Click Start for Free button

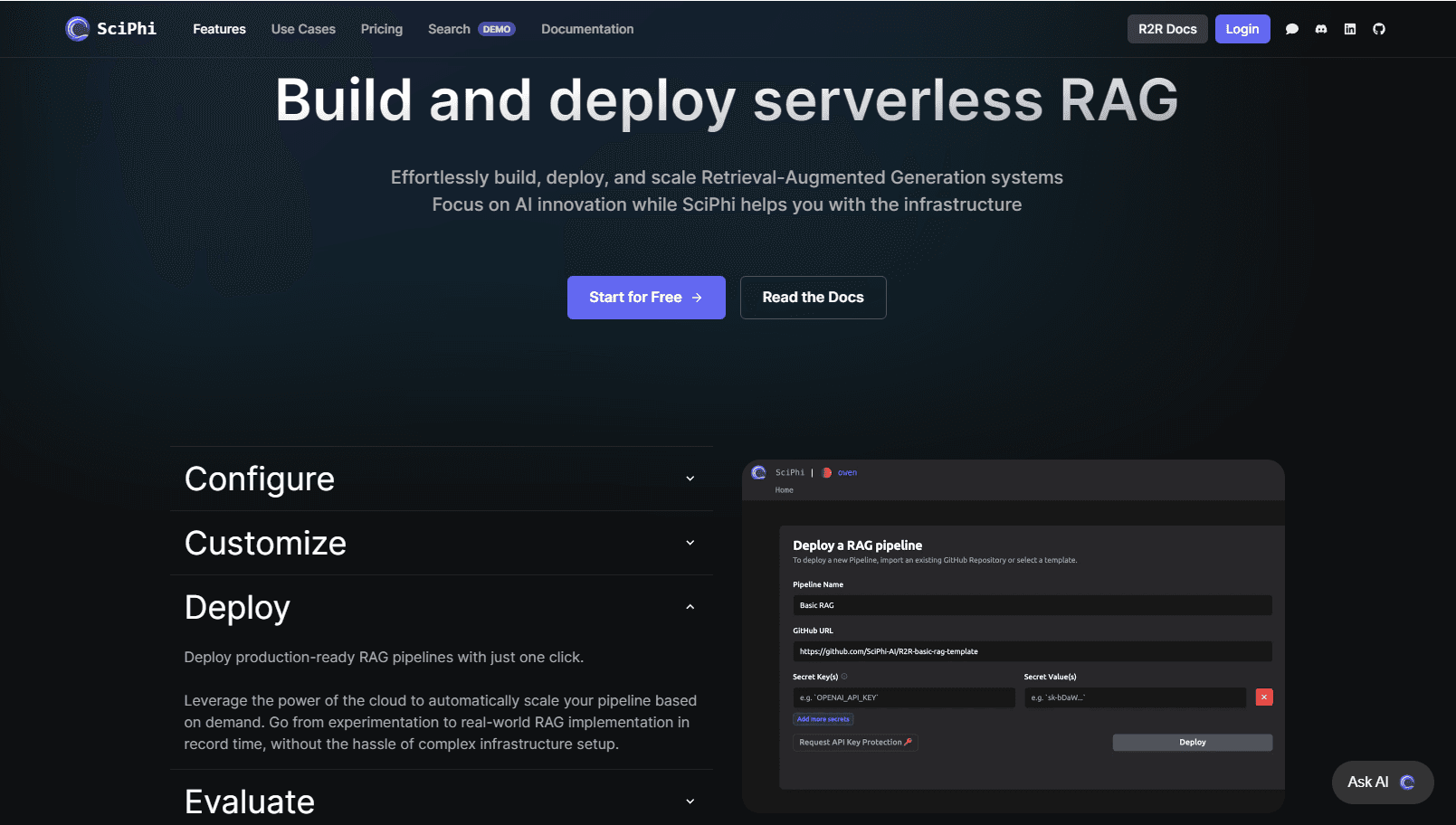646,298
